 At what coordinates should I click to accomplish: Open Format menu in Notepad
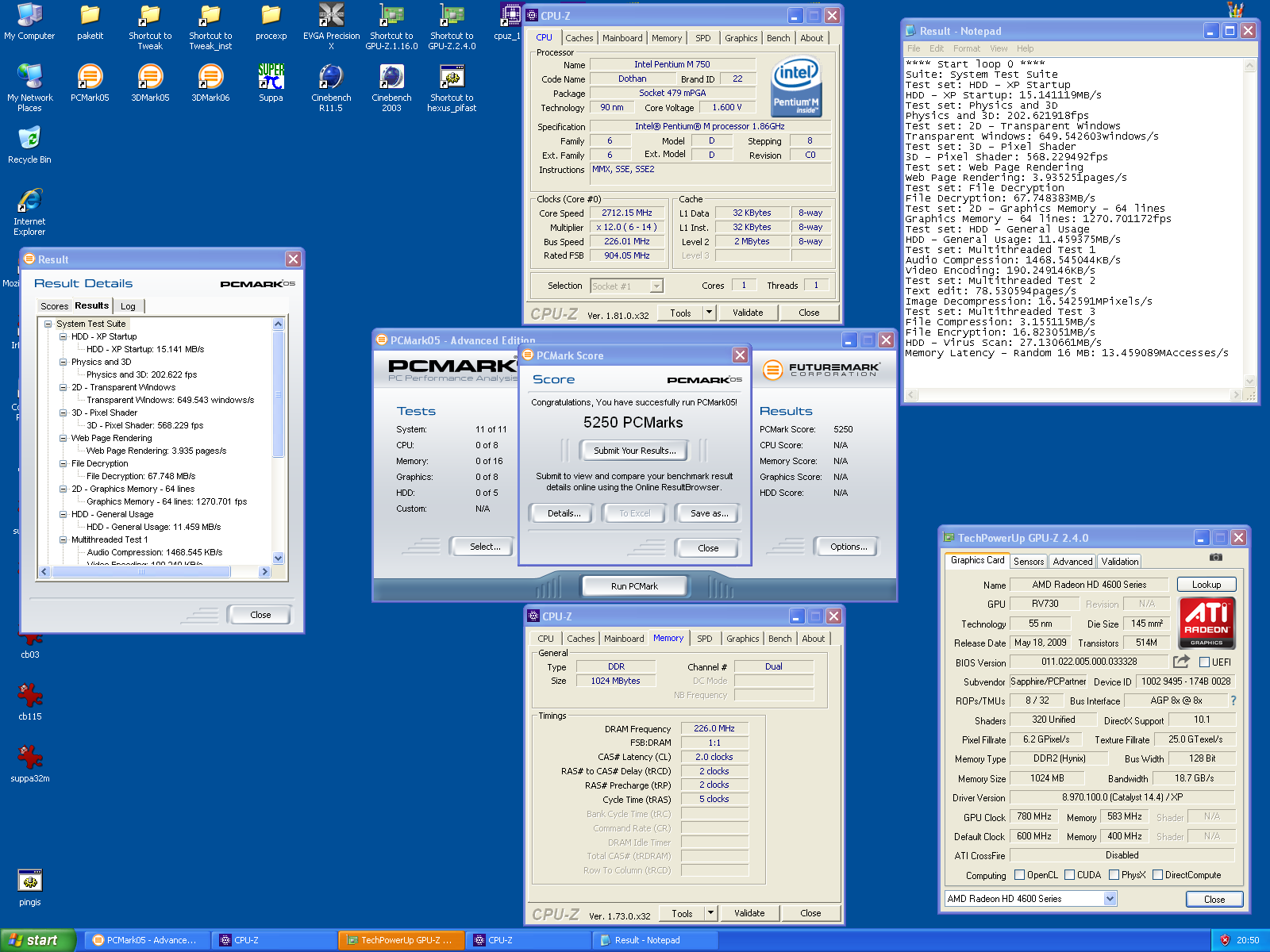coord(967,48)
